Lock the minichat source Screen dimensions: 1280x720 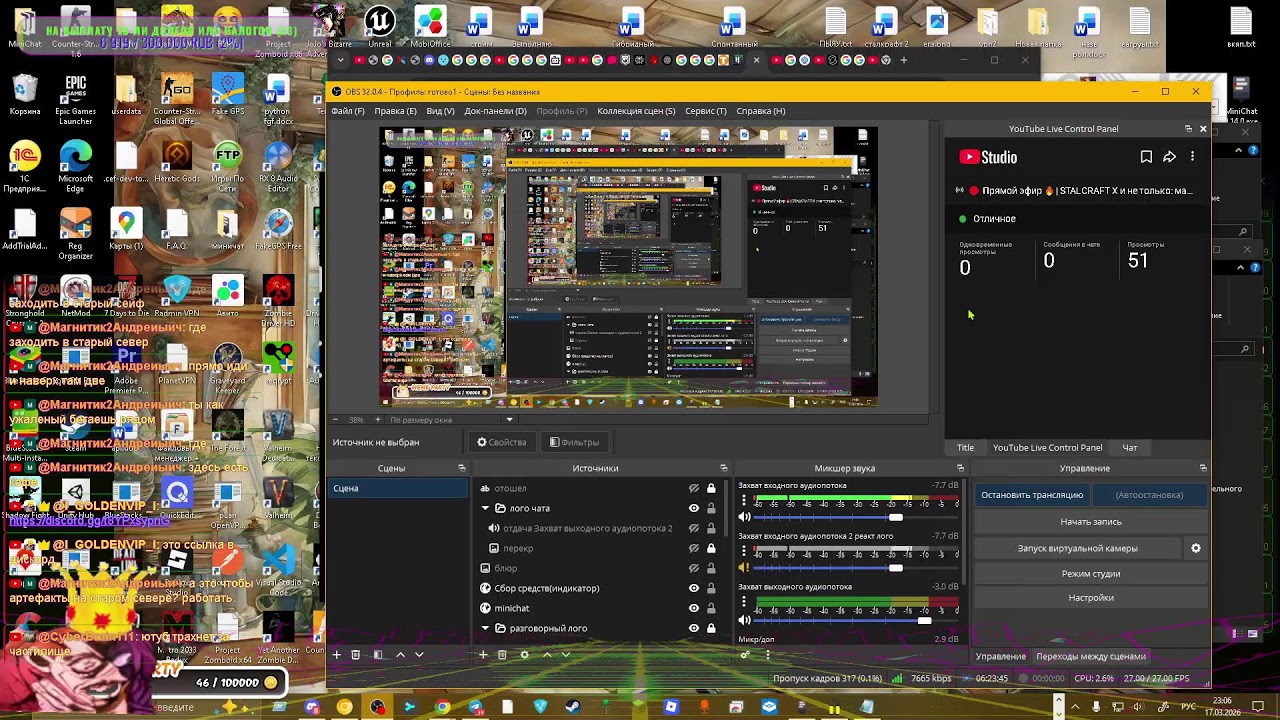tap(711, 608)
